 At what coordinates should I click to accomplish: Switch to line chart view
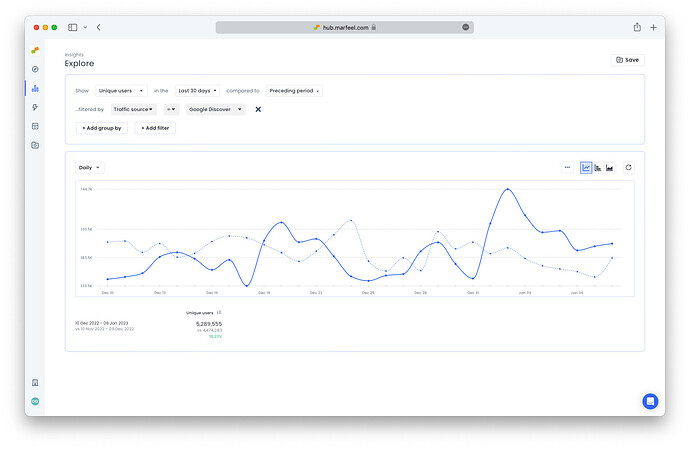tap(586, 168)
